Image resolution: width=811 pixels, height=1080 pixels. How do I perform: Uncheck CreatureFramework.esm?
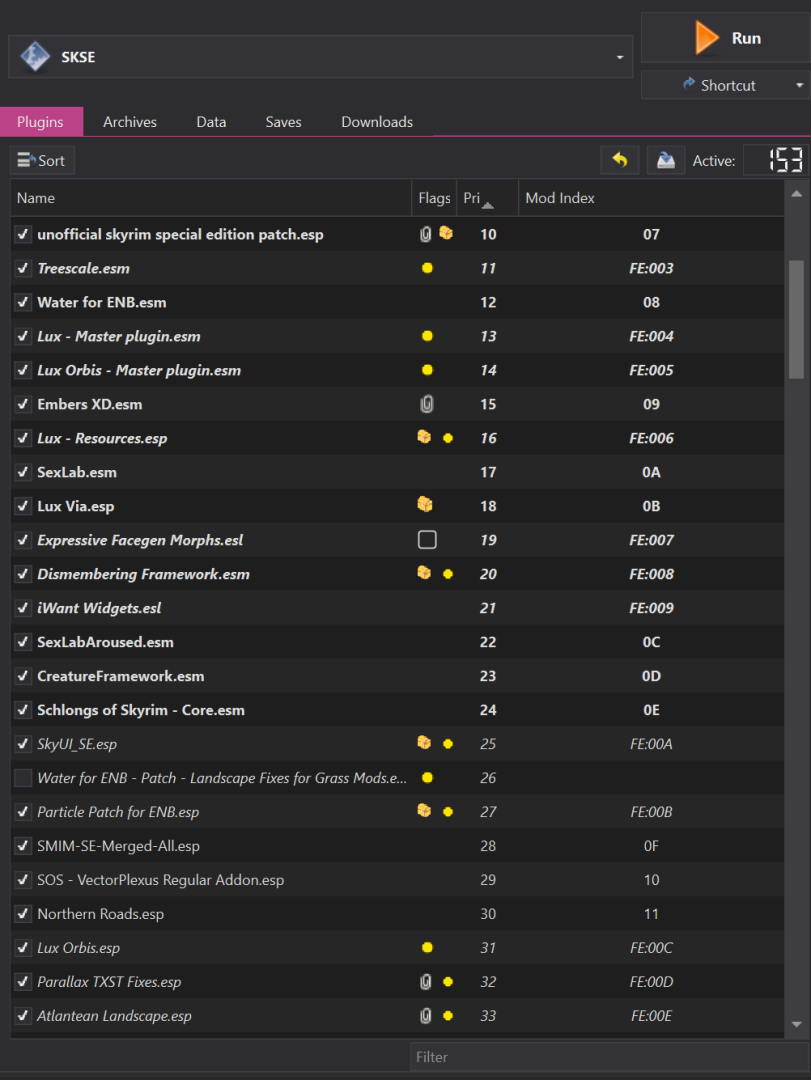[x=23, y=676]
